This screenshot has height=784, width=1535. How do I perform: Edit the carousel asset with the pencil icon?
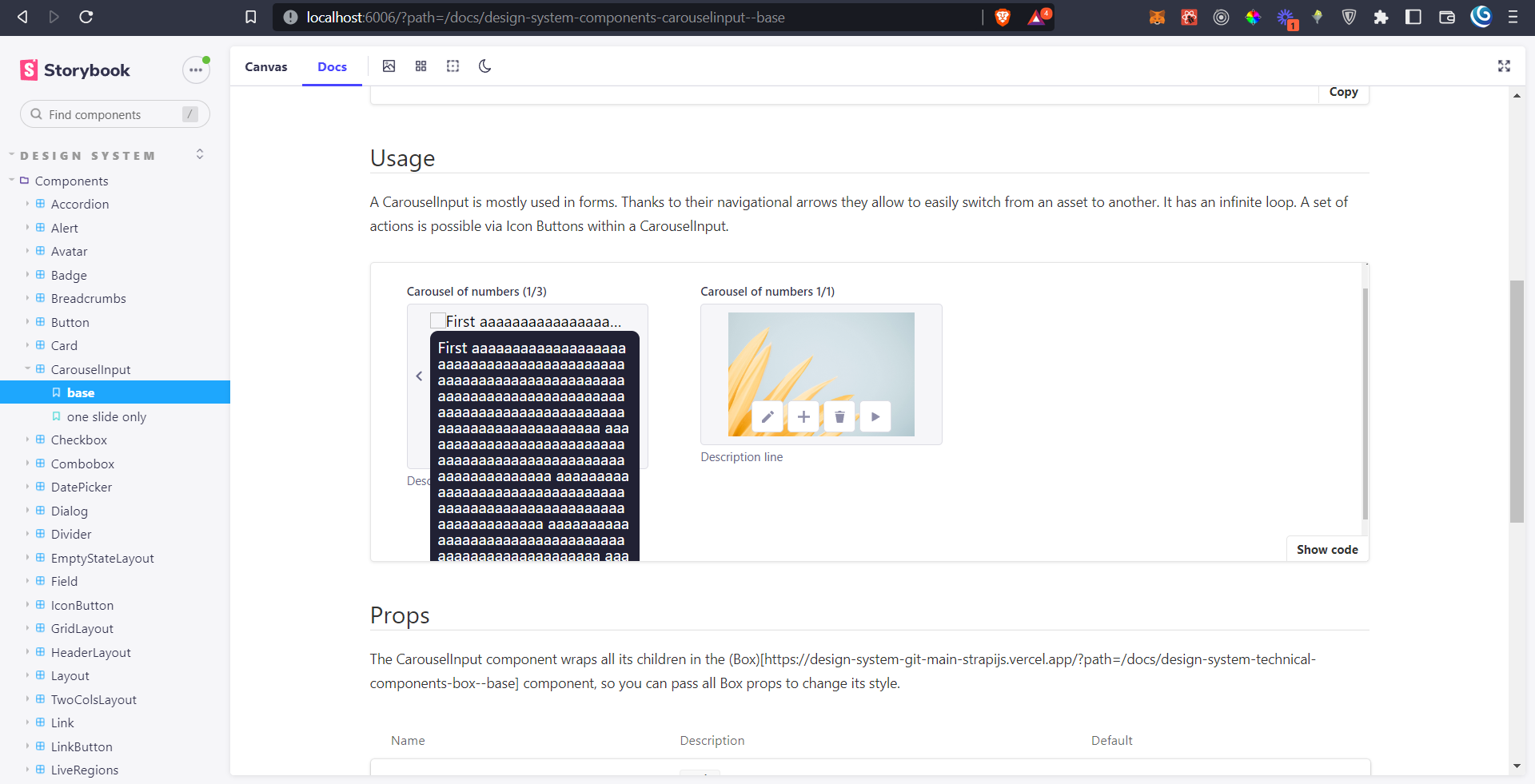767,416
